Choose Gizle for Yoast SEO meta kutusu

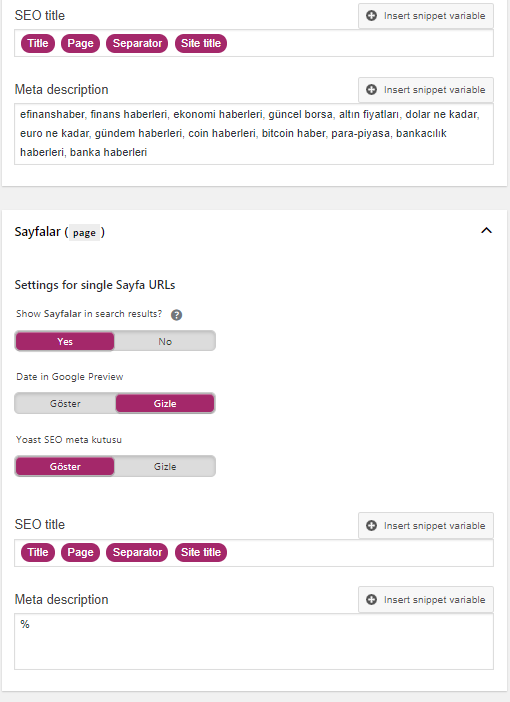click(165, 467)
